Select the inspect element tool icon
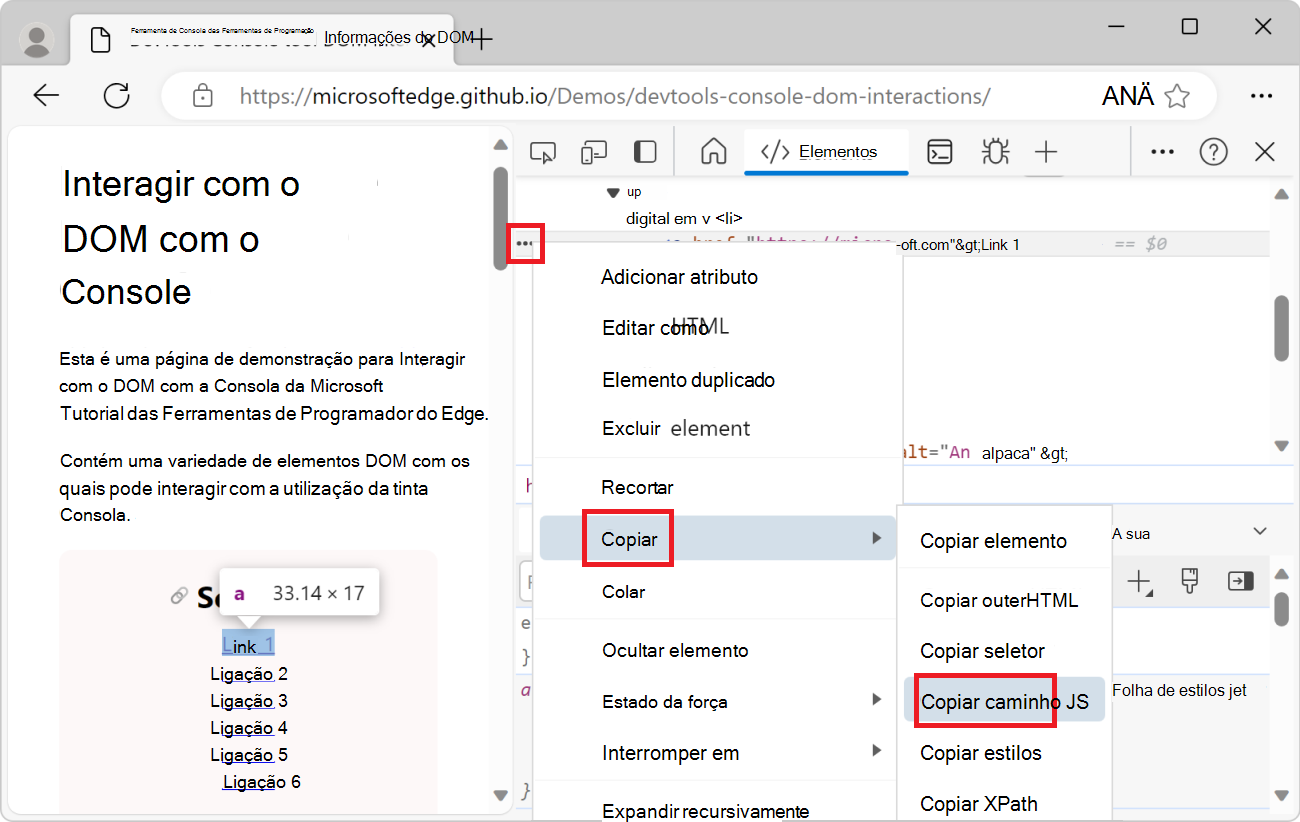Screen dimensions: 1300x822 pyautogui.click(x=543, y=151)
